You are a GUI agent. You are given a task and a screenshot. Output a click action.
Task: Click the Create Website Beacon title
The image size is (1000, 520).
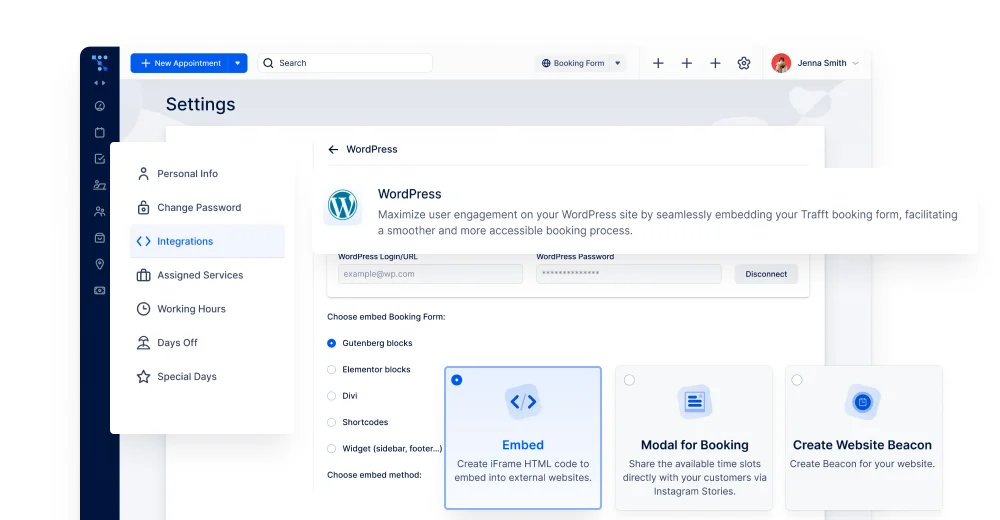coord(862,445)
